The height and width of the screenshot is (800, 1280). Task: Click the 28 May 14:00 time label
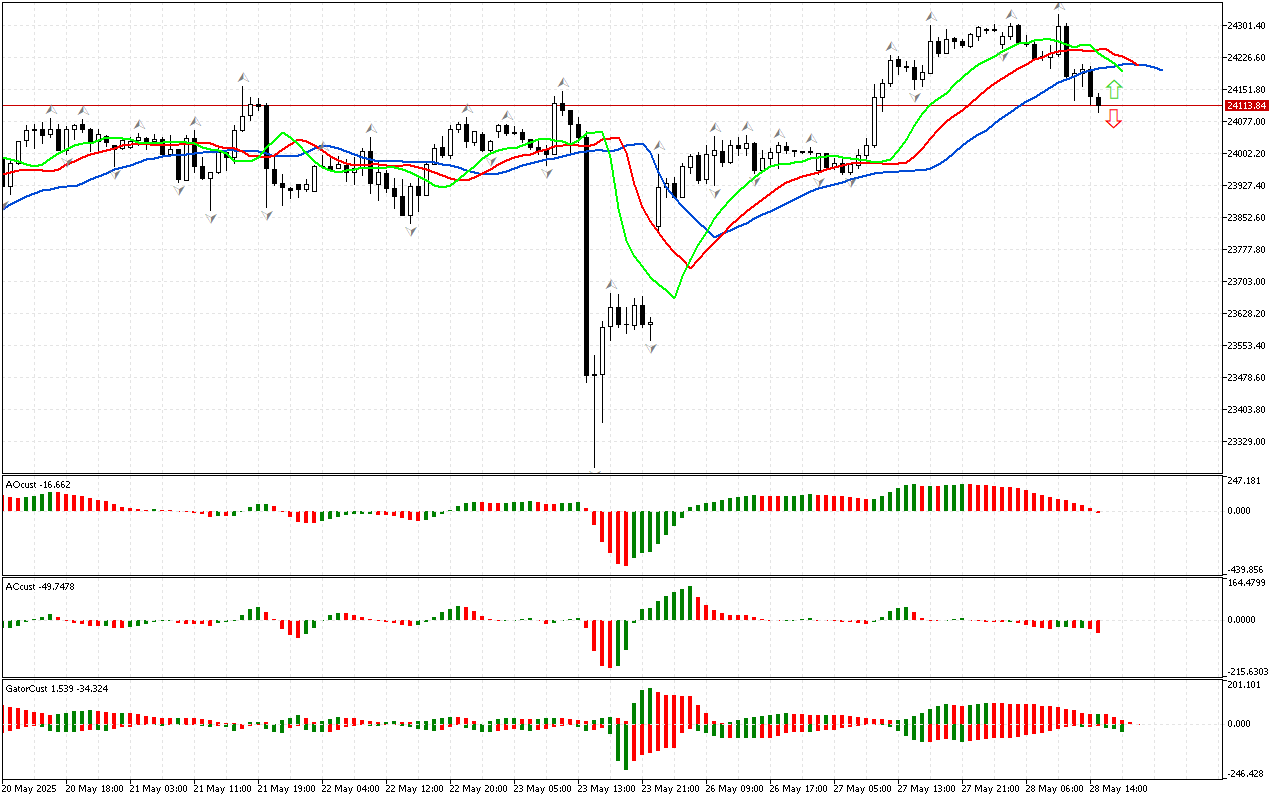click(x=1121, y=788)
